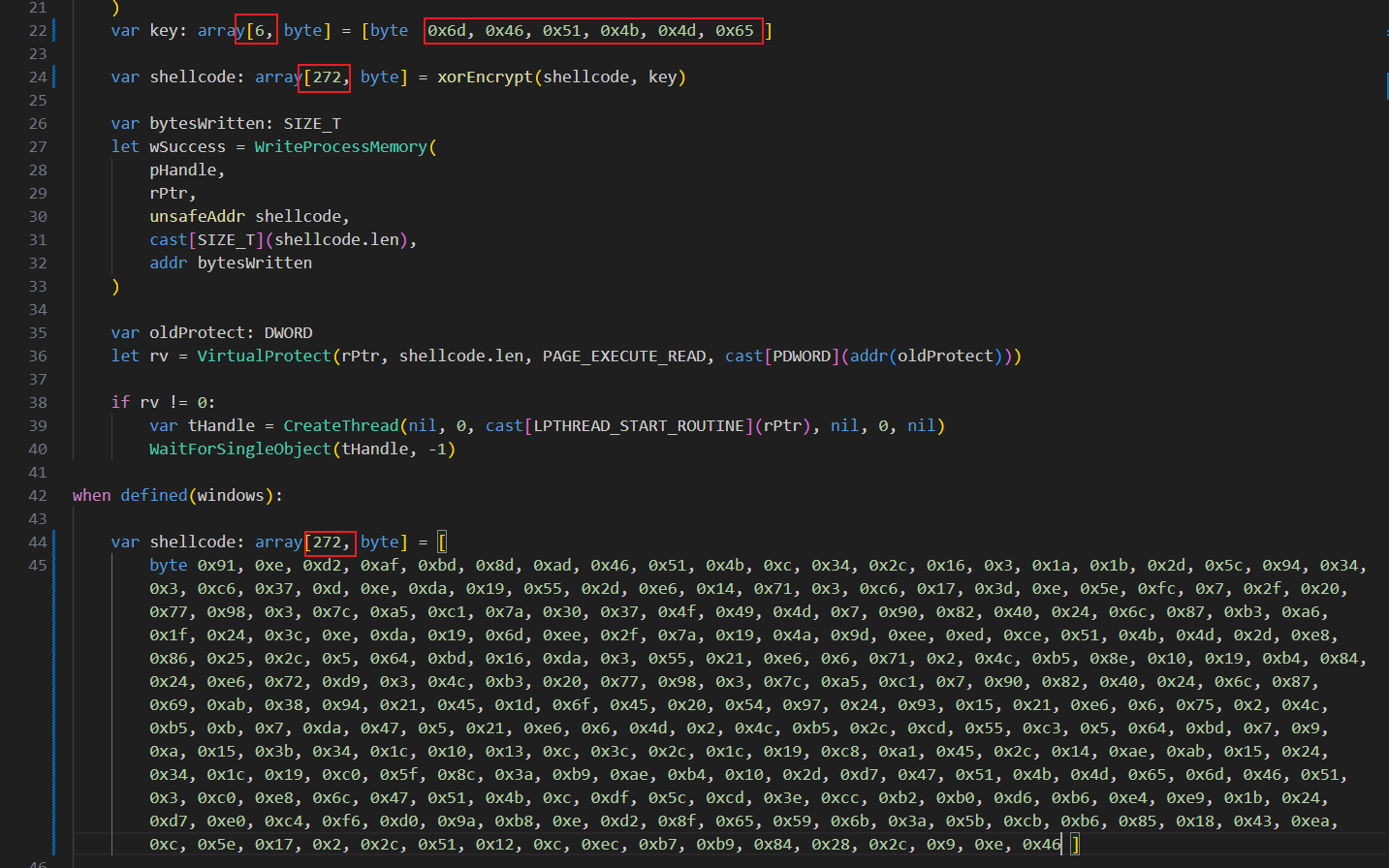Click line number 22 in the gutter
The width and height of the screenshot is (1389, 868).
pos(38,31)
